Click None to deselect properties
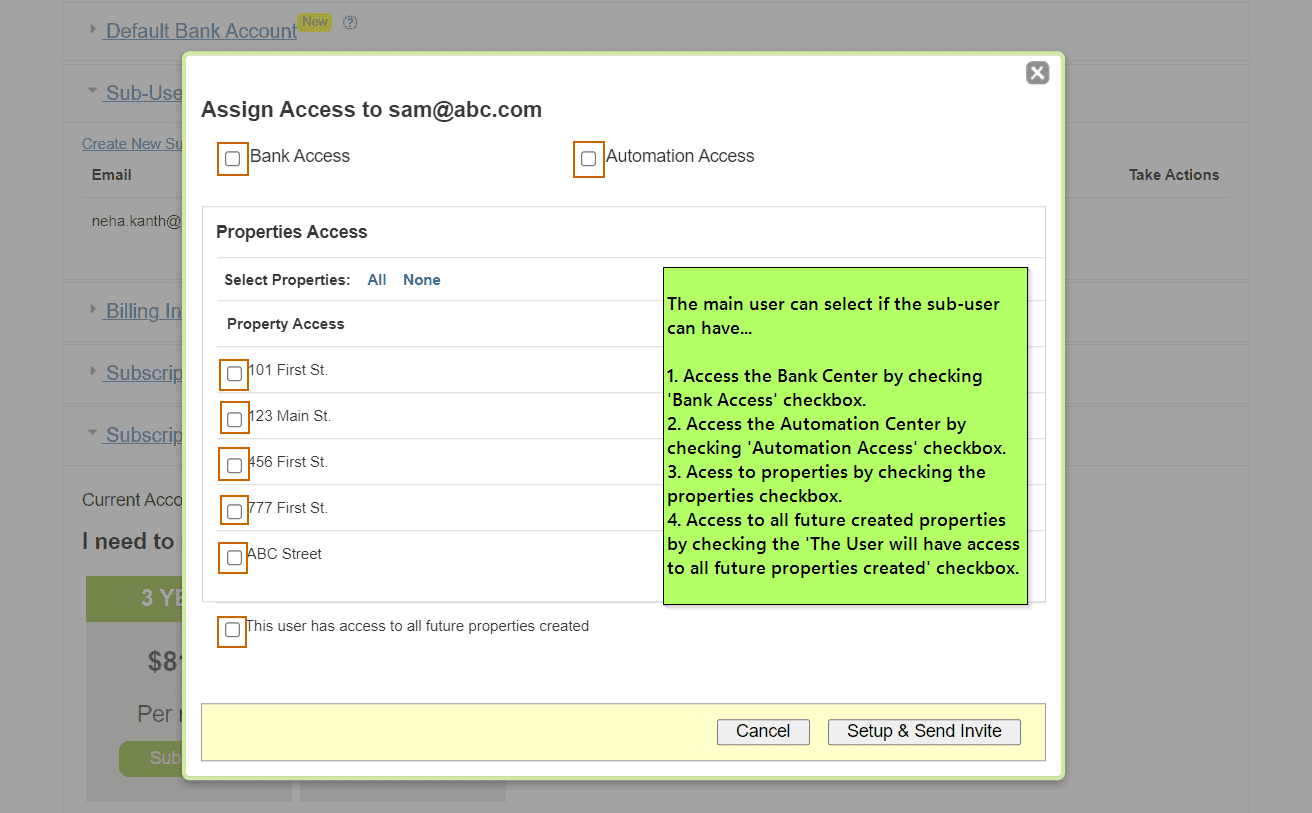Viewport: 1312px width, 813px height. [x=422, y=280]
